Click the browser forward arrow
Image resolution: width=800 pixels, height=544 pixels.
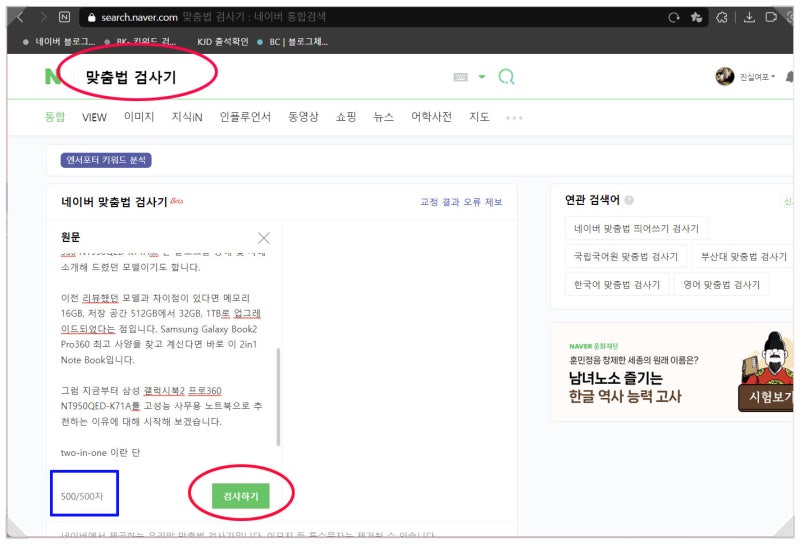tap(43, 17)
